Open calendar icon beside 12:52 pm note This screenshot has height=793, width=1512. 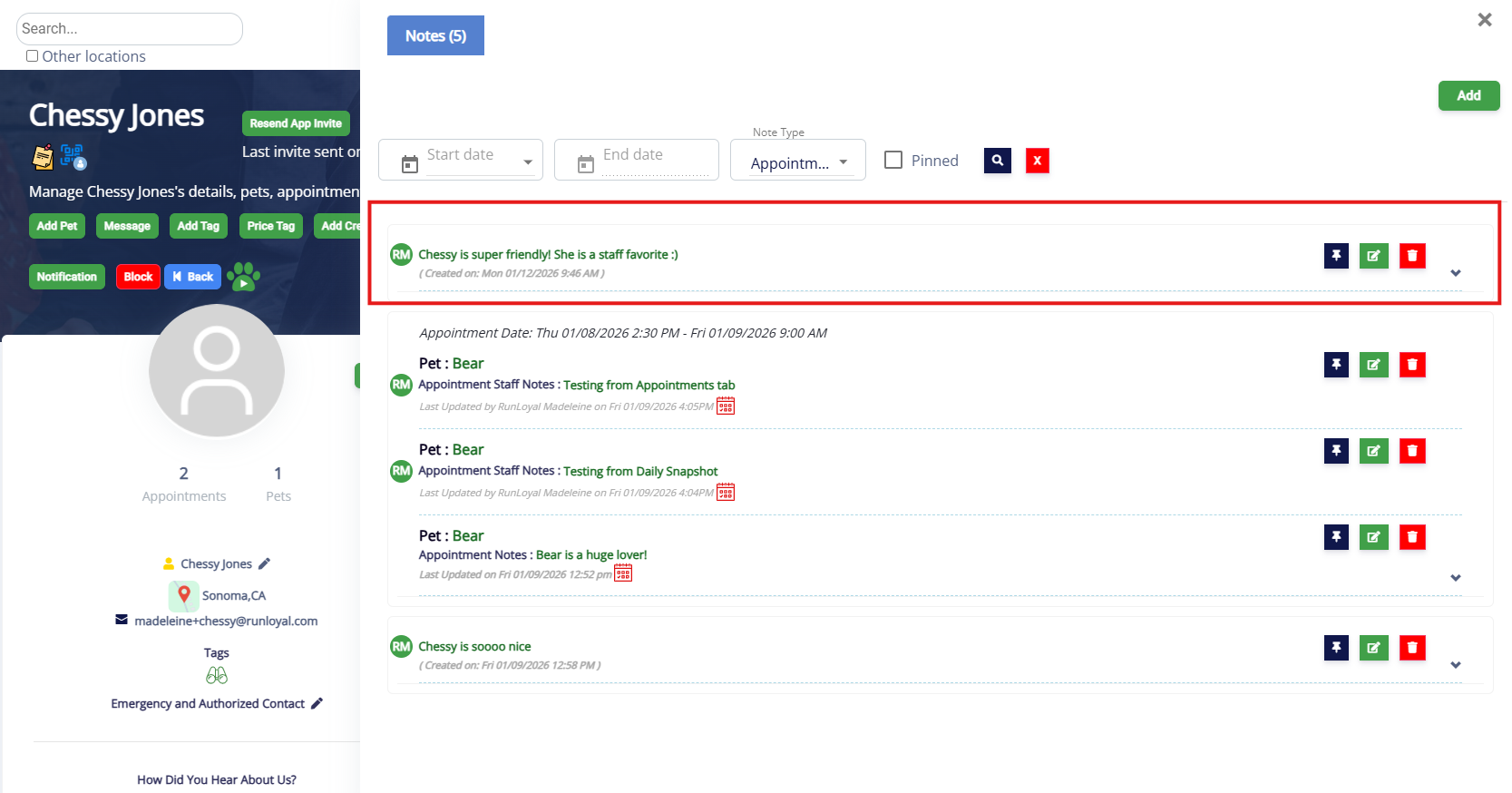coord(623,573)
